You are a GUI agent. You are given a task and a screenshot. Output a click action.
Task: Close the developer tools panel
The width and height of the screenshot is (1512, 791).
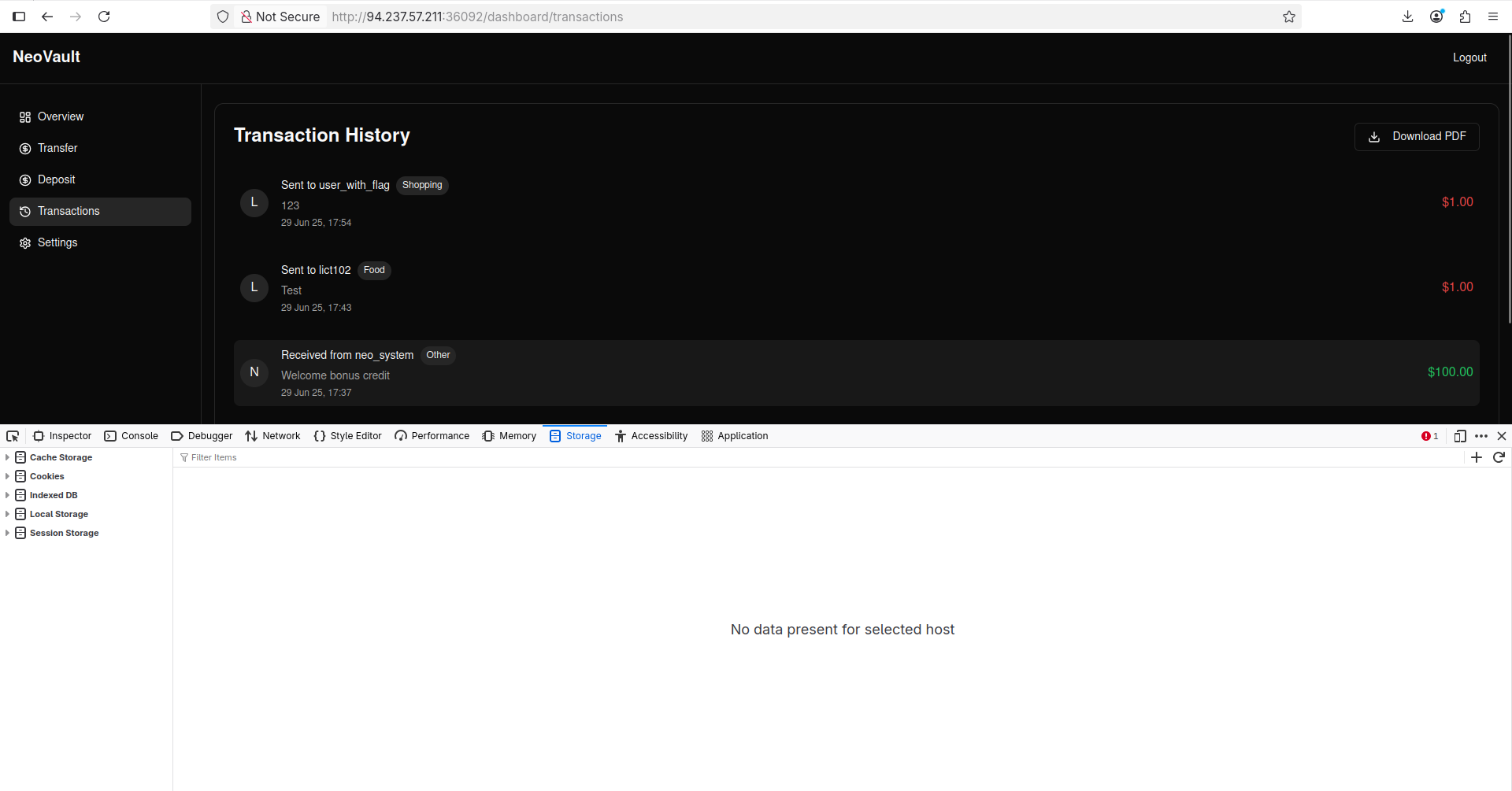coord(1502,436)
